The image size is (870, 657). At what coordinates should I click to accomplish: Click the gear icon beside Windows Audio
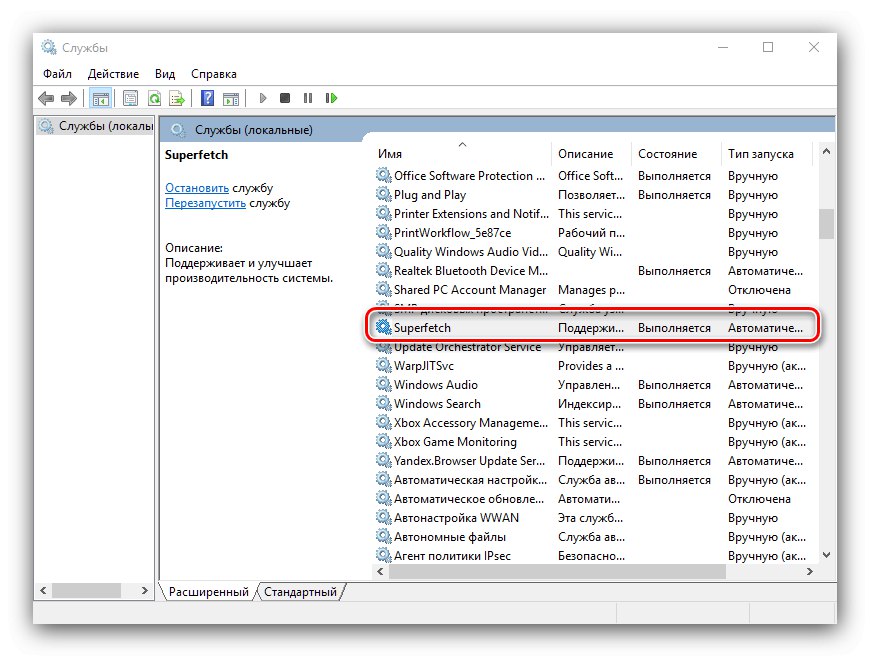(383, 384)
